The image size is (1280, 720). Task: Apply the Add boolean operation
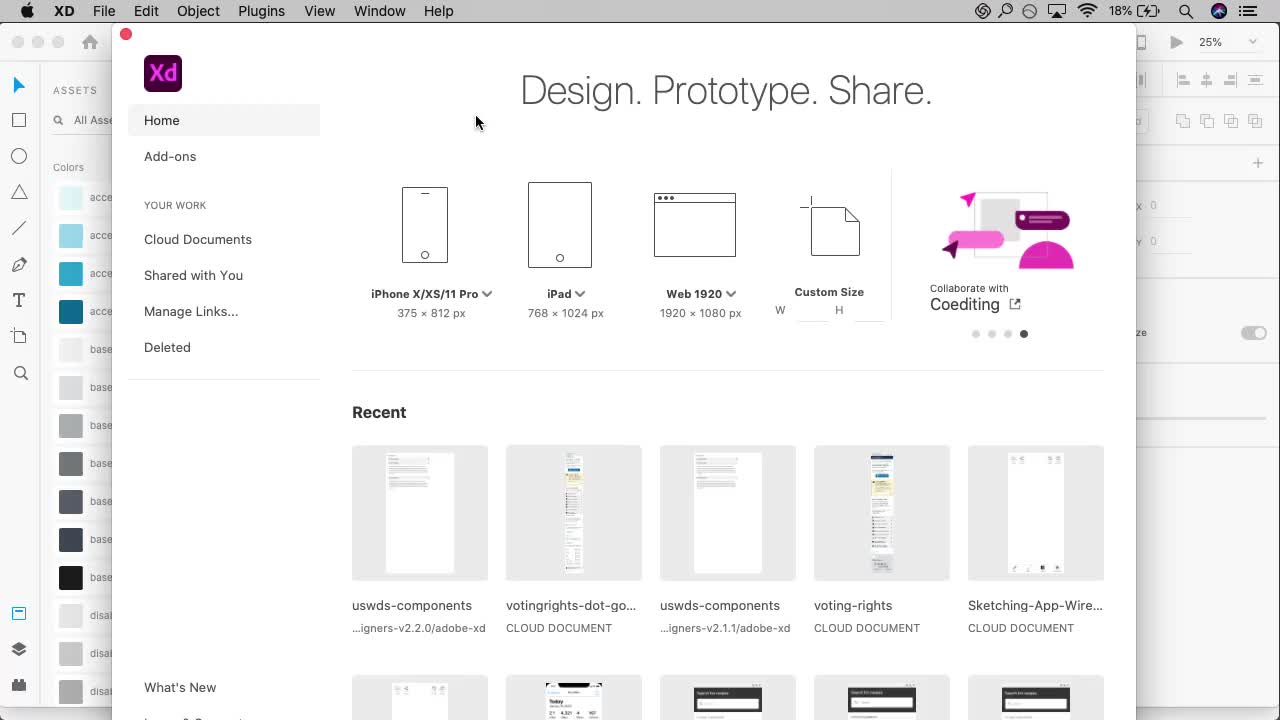pyautogui.click(x=1183, y=121)
